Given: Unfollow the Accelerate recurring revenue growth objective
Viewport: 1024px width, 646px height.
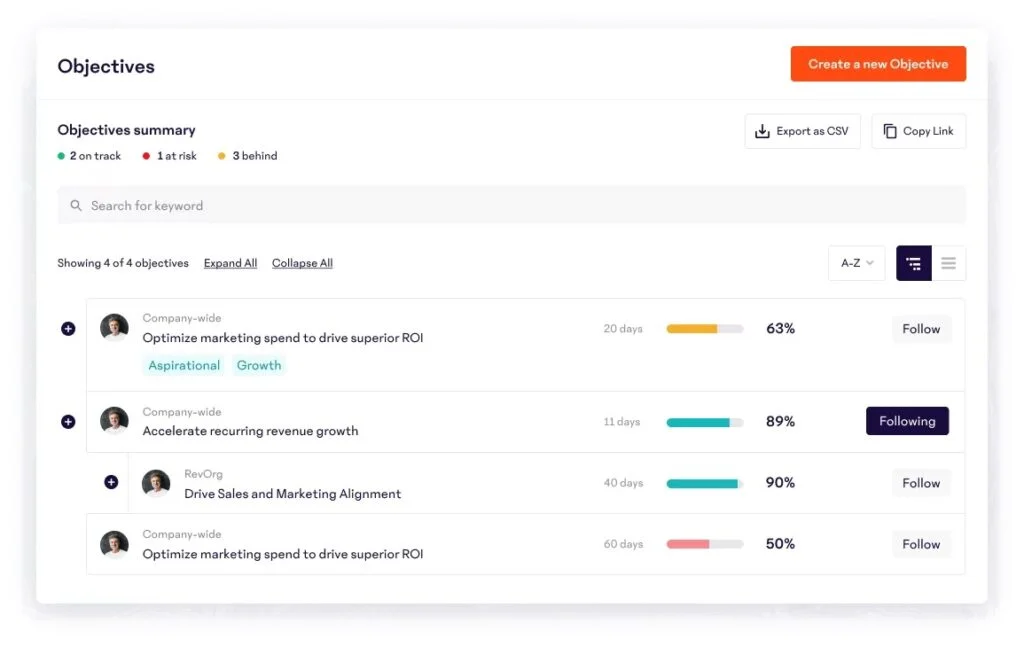Looking at the screenshot, I should (906, 421).
